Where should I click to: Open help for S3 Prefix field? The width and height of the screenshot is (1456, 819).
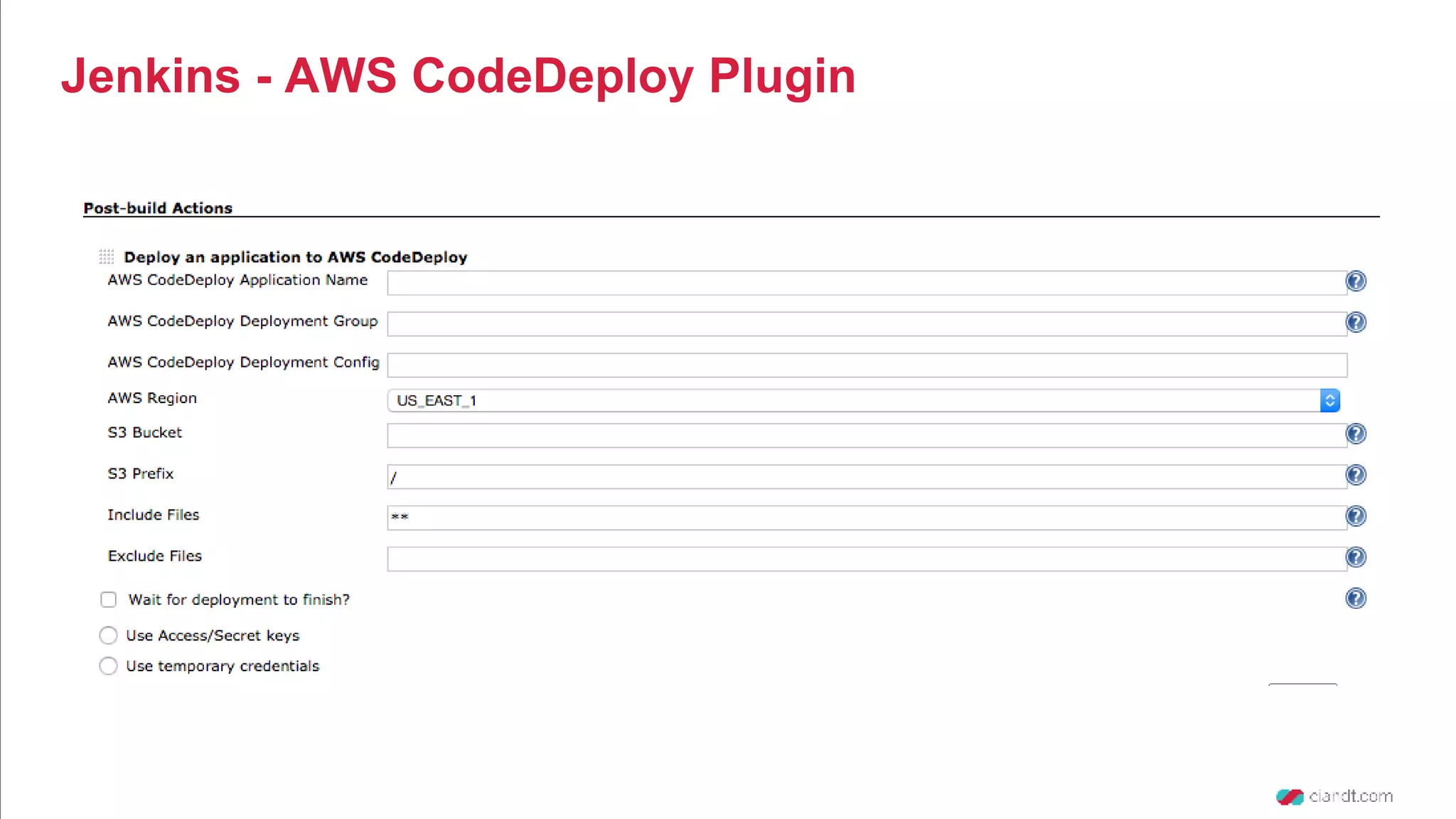coord(1356,475)
